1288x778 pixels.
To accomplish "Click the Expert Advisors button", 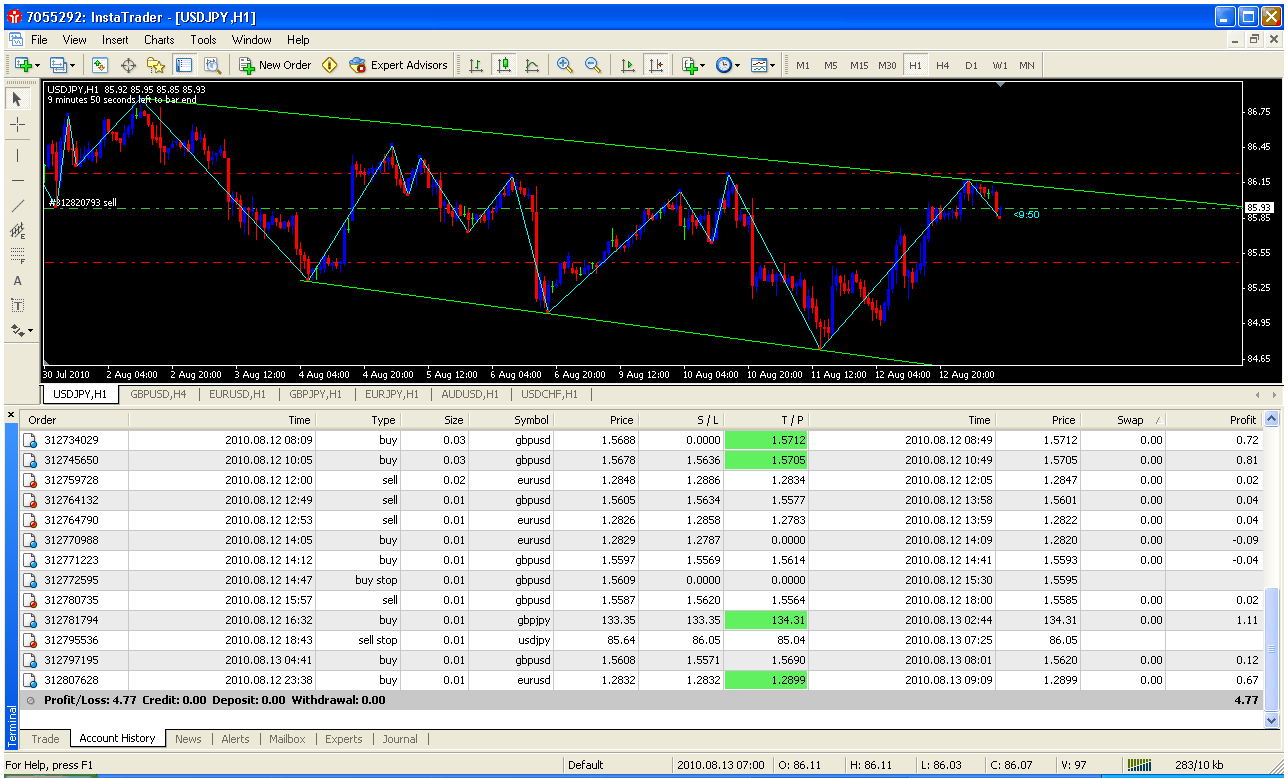I will click(x=398, y=65).
